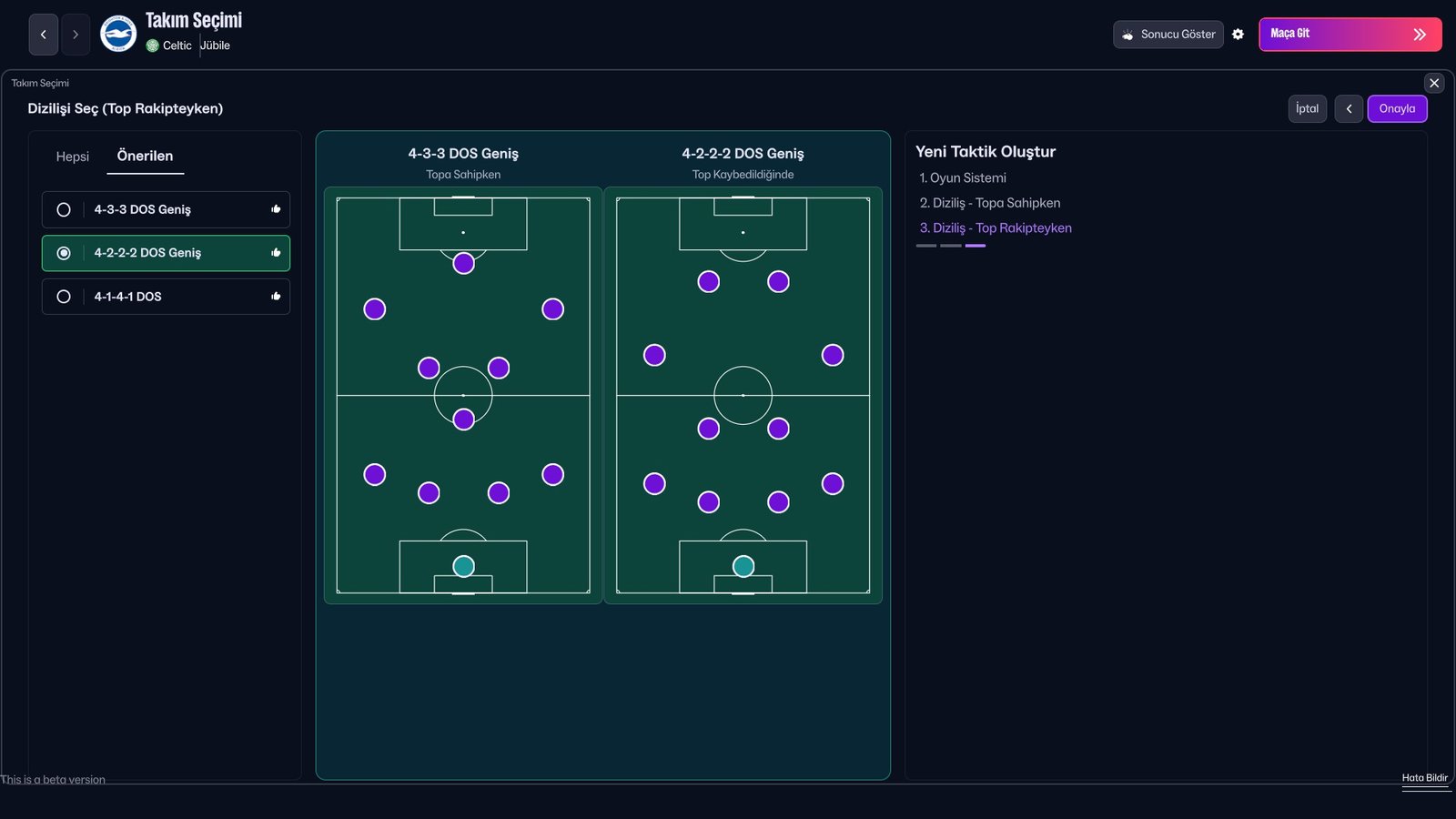Select the 4-3-3 DOS Geniş radio button
Screen dimensions: 1456x819
(x=63, y=208)
